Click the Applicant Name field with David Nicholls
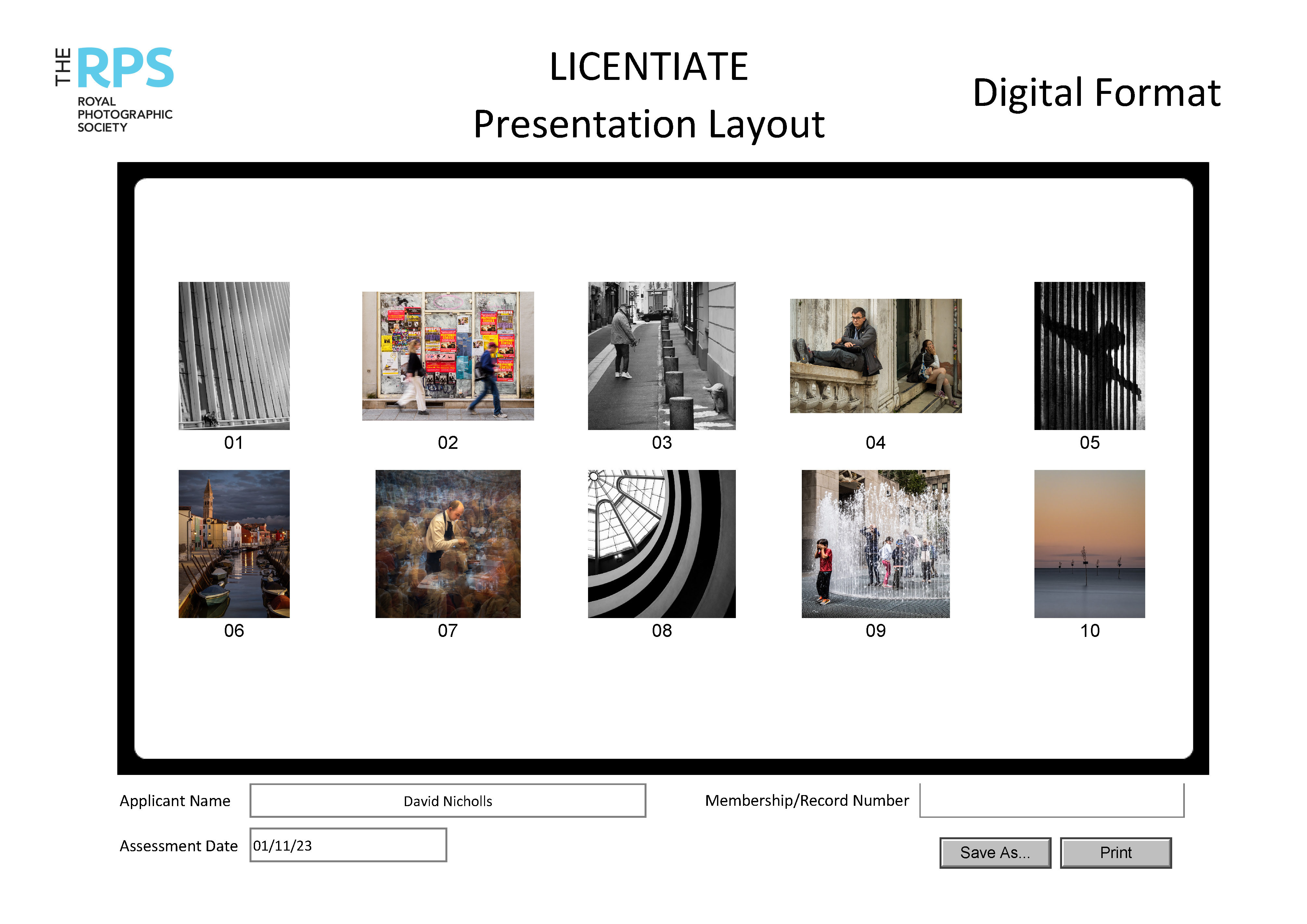The width and height of the screenshot is (1307, 924). click(447, 801)
